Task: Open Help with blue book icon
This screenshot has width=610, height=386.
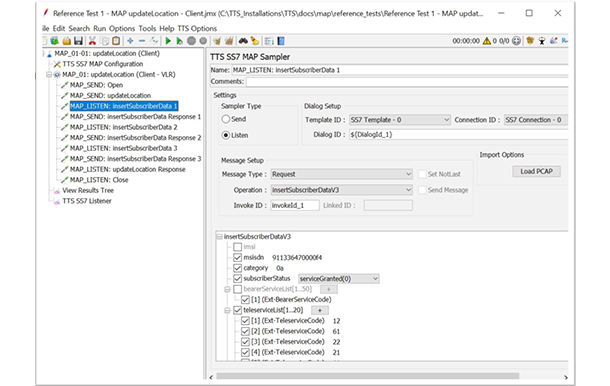Action: [281, 41]
